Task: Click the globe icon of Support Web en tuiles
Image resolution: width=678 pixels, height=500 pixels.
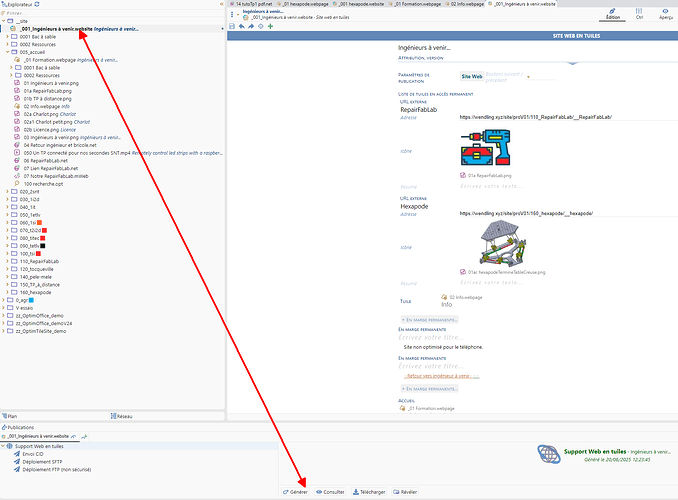Action: click(x=10, y=446)
